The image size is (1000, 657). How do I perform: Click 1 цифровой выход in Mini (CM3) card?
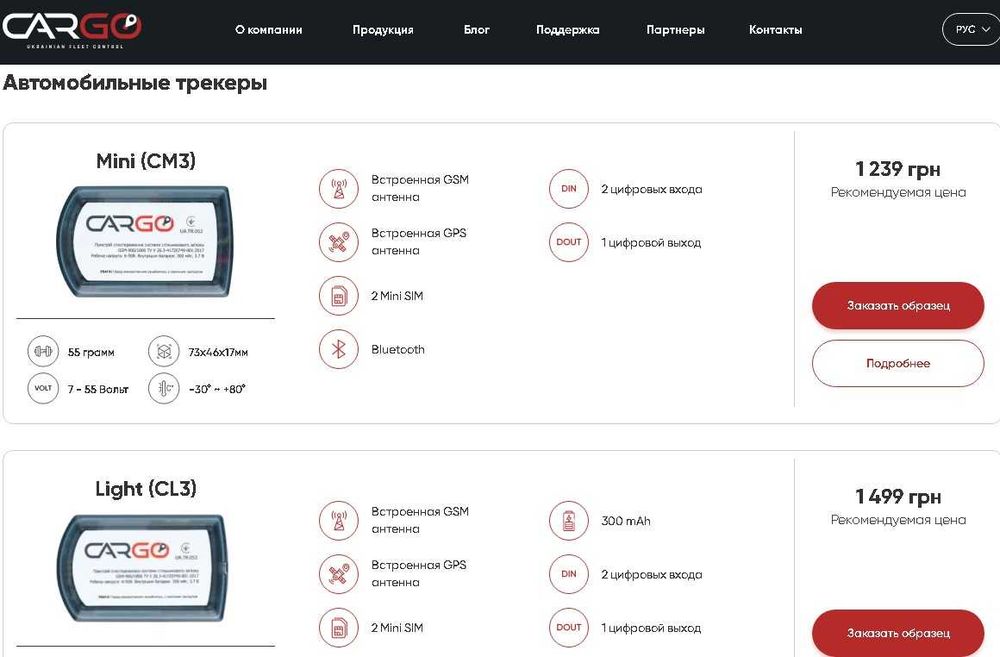pos(651,243)
